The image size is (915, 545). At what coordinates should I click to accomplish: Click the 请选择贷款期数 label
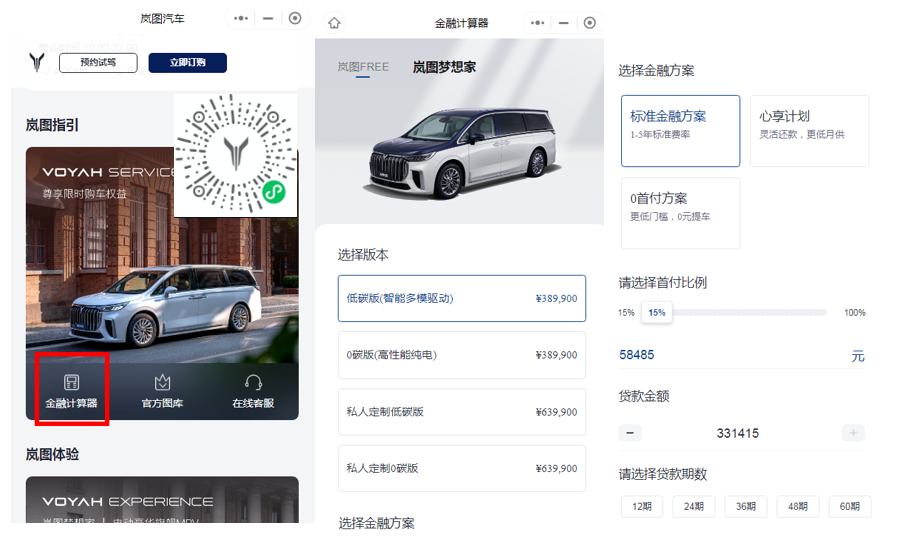click(663, 474)
